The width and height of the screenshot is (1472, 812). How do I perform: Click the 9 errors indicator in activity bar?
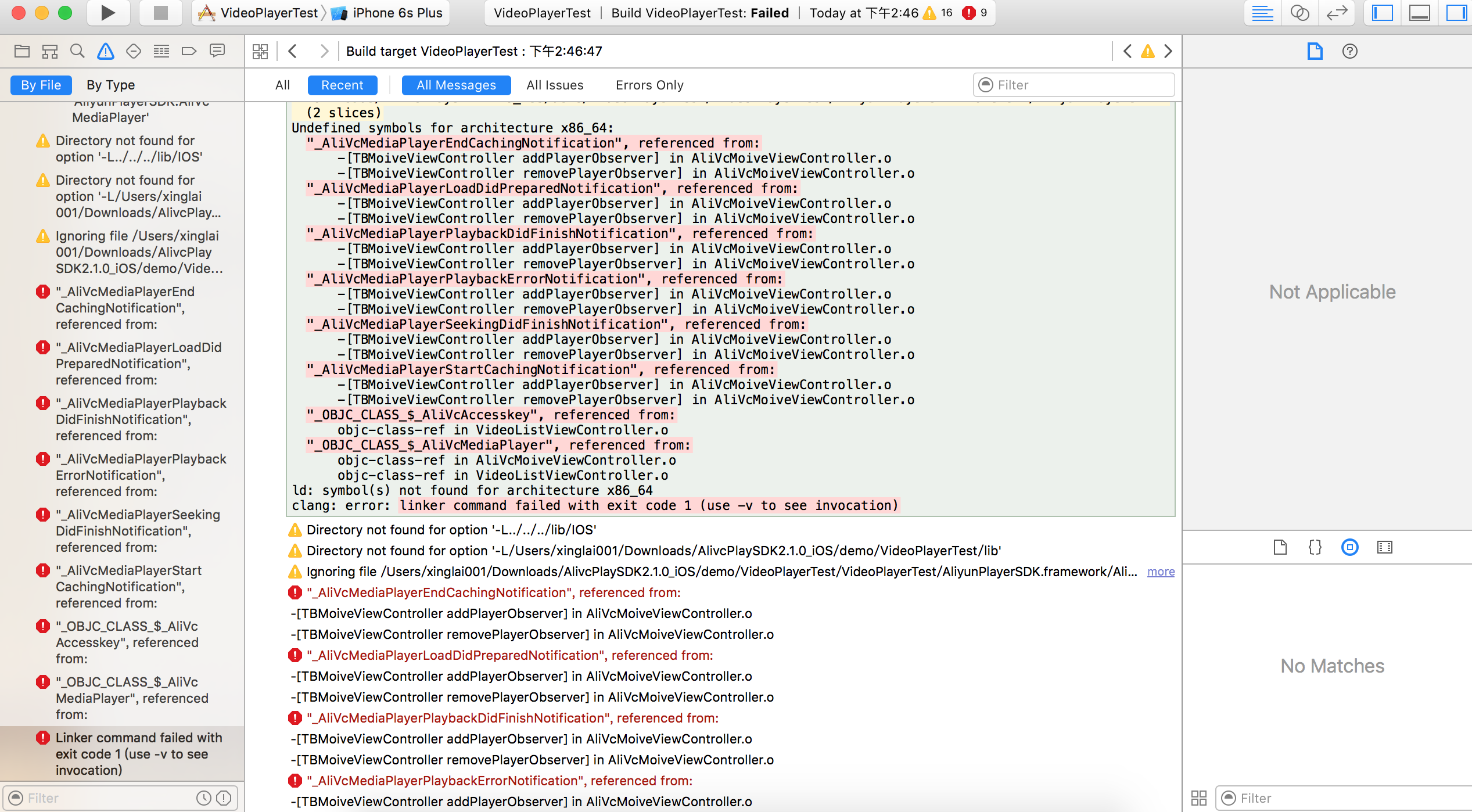pyautogui.click(x=975, y=13)
